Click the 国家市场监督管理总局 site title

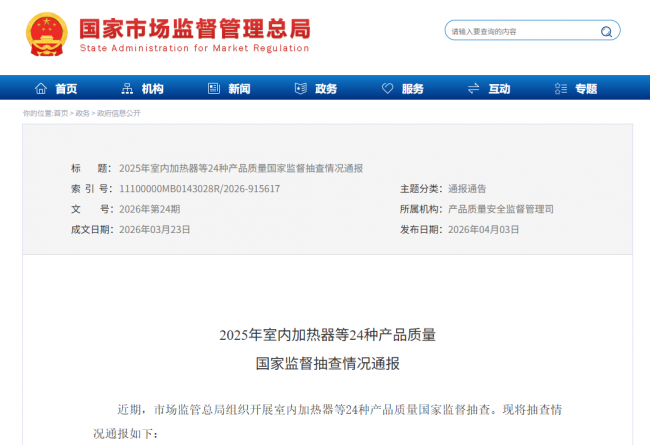[194, 29]
